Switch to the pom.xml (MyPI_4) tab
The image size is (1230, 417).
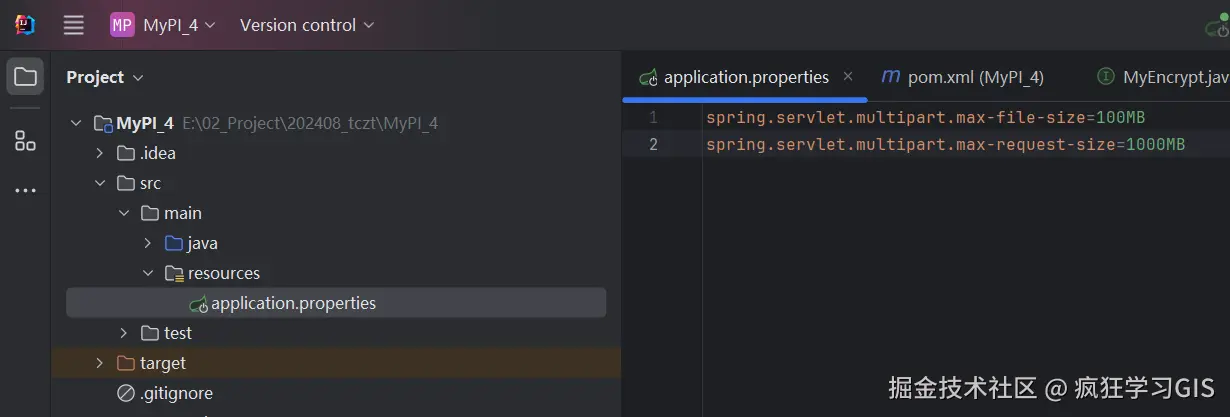pyautogui.click(x=964, y=77)
